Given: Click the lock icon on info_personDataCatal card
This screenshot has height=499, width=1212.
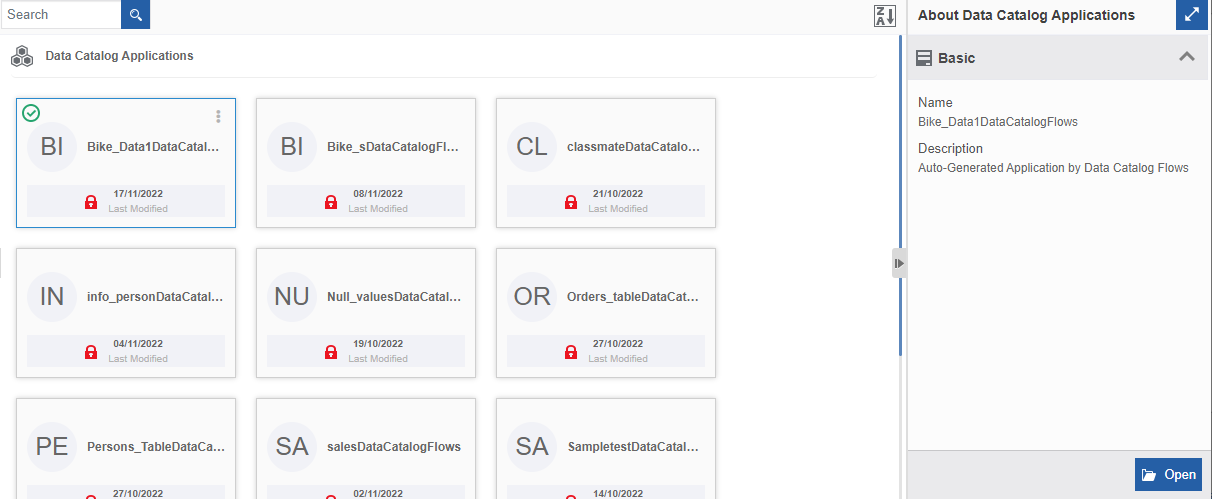Looking at the screenshot, I should tap(91, 352).
